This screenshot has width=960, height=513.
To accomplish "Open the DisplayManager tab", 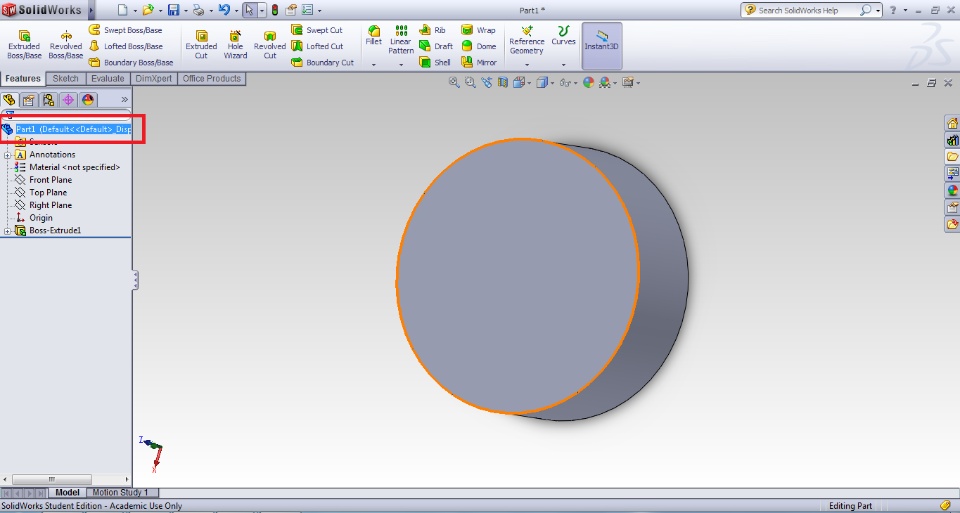I will coord(88,100).
